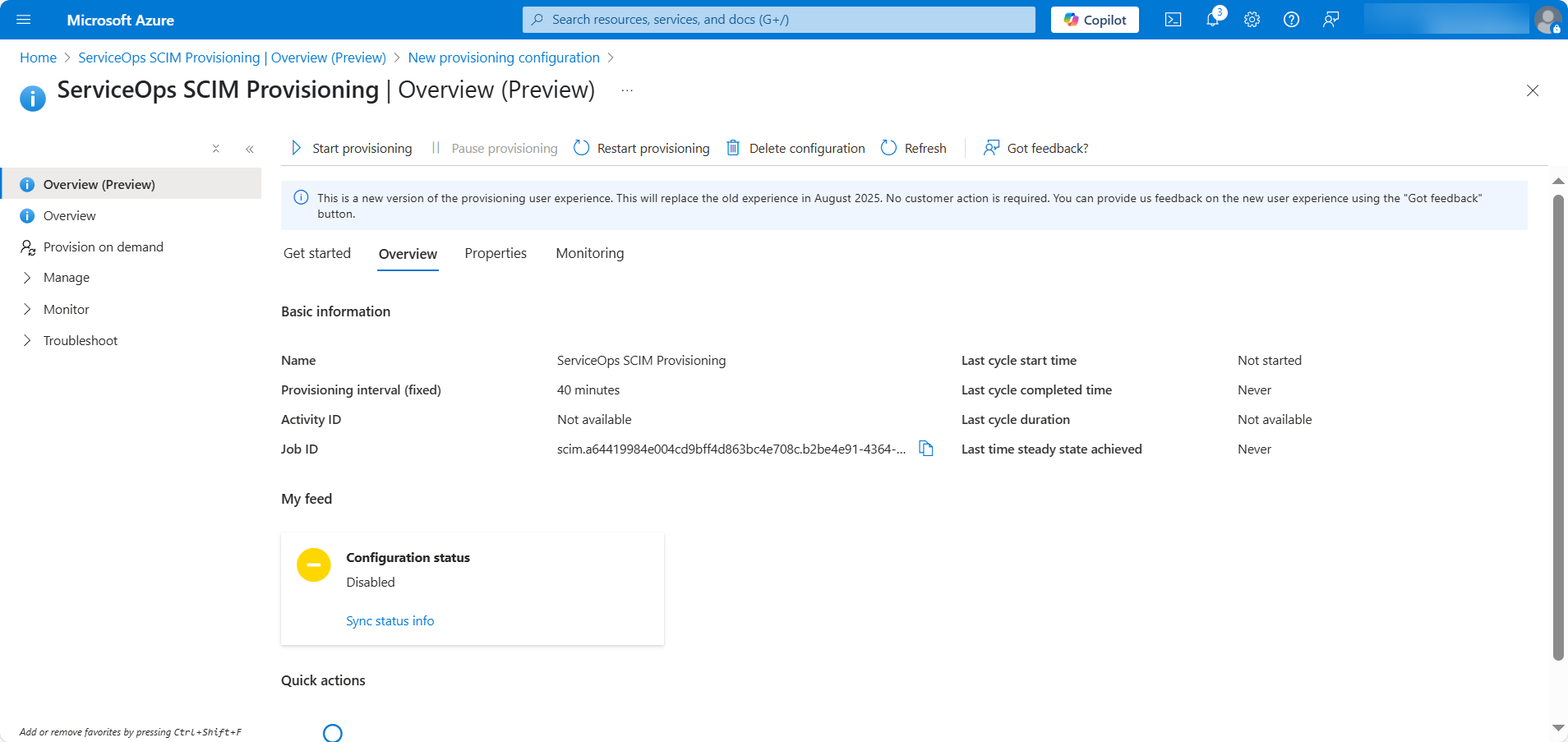
Task: Click Delete configuration
Action: [x=796, y=148]
